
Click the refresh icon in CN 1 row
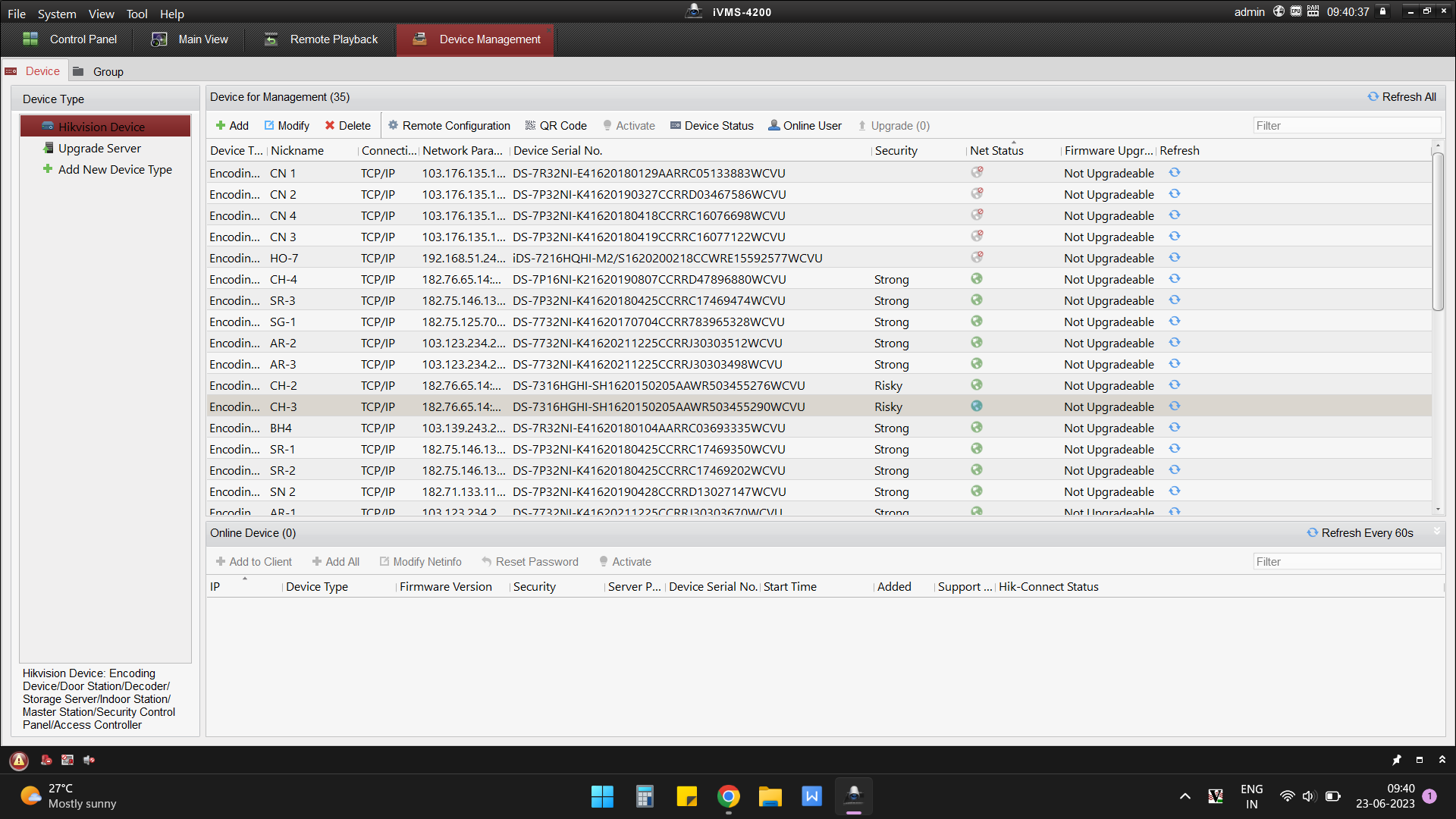(1174, 173)
